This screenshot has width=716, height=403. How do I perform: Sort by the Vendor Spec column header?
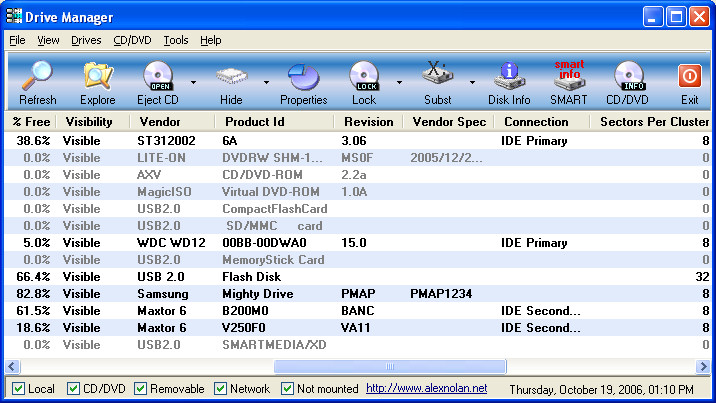click(x=449, y=122)
